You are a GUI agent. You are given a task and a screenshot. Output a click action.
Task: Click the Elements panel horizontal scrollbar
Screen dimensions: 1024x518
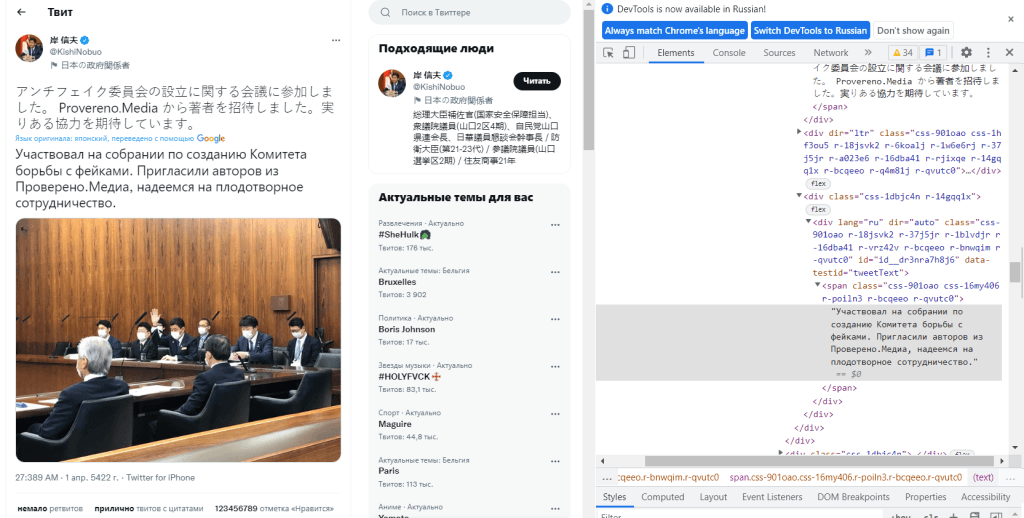tap(819, 461)
